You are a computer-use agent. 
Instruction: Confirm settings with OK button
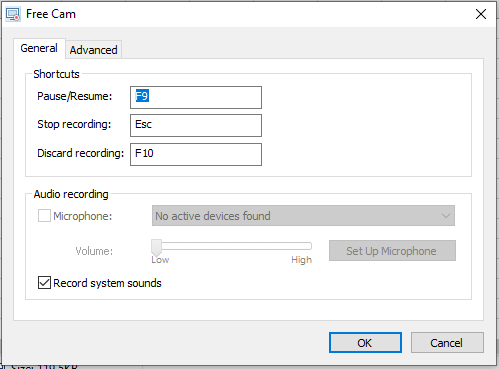[x=365, y=342]
